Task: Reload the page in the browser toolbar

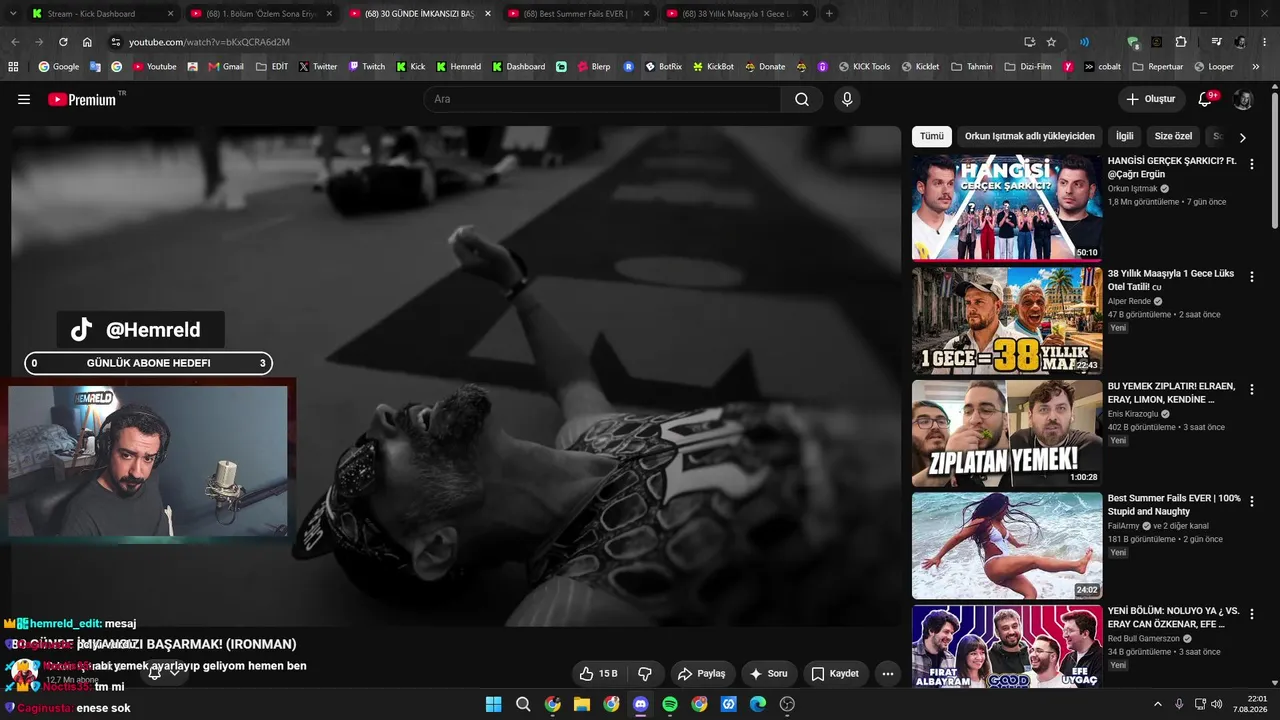Action: click(x=63, y=42)
